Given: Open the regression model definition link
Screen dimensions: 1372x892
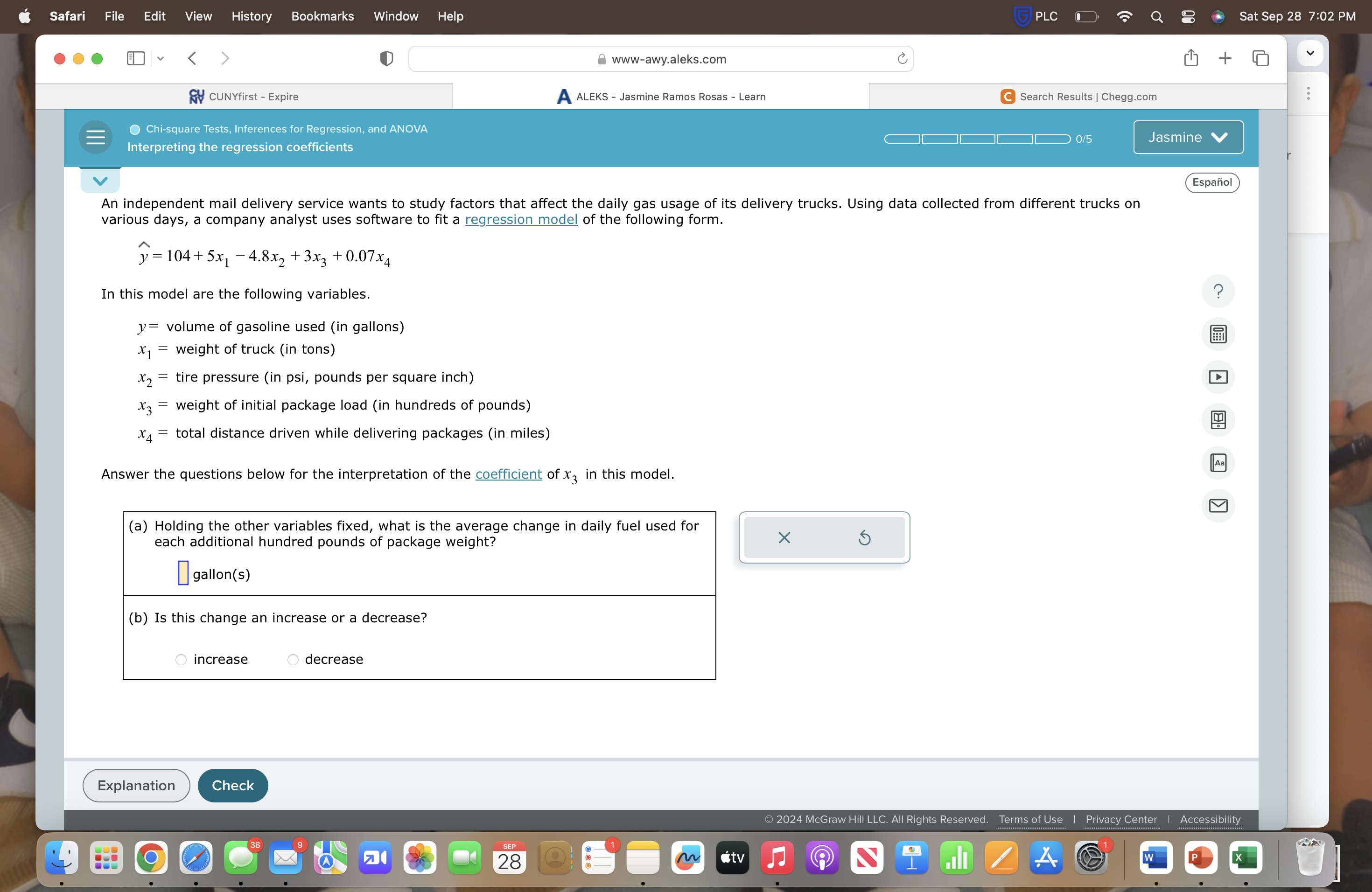Looking at the screenshot, I should point(522,220).
